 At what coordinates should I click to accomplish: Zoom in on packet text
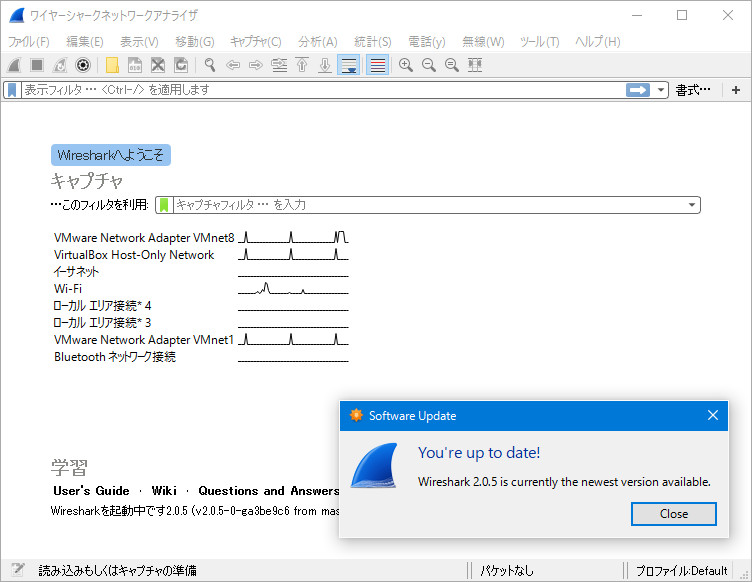[x=406, y=65]
